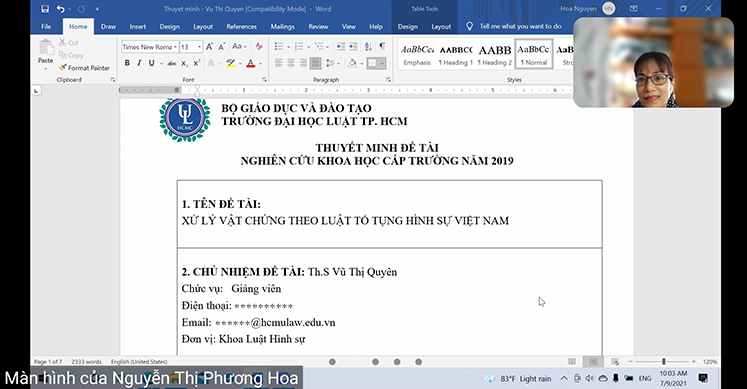747x389 pixels.
Task: Click the volume icon in the system tray
Action: (x=590, y=379)
